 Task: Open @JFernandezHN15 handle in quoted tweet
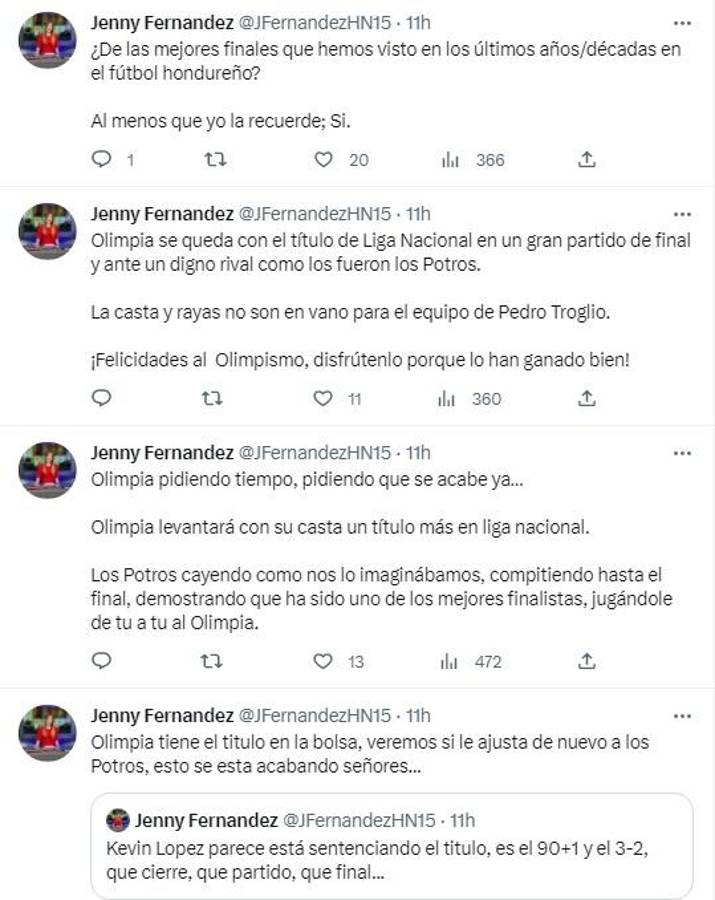click(359, 820)
